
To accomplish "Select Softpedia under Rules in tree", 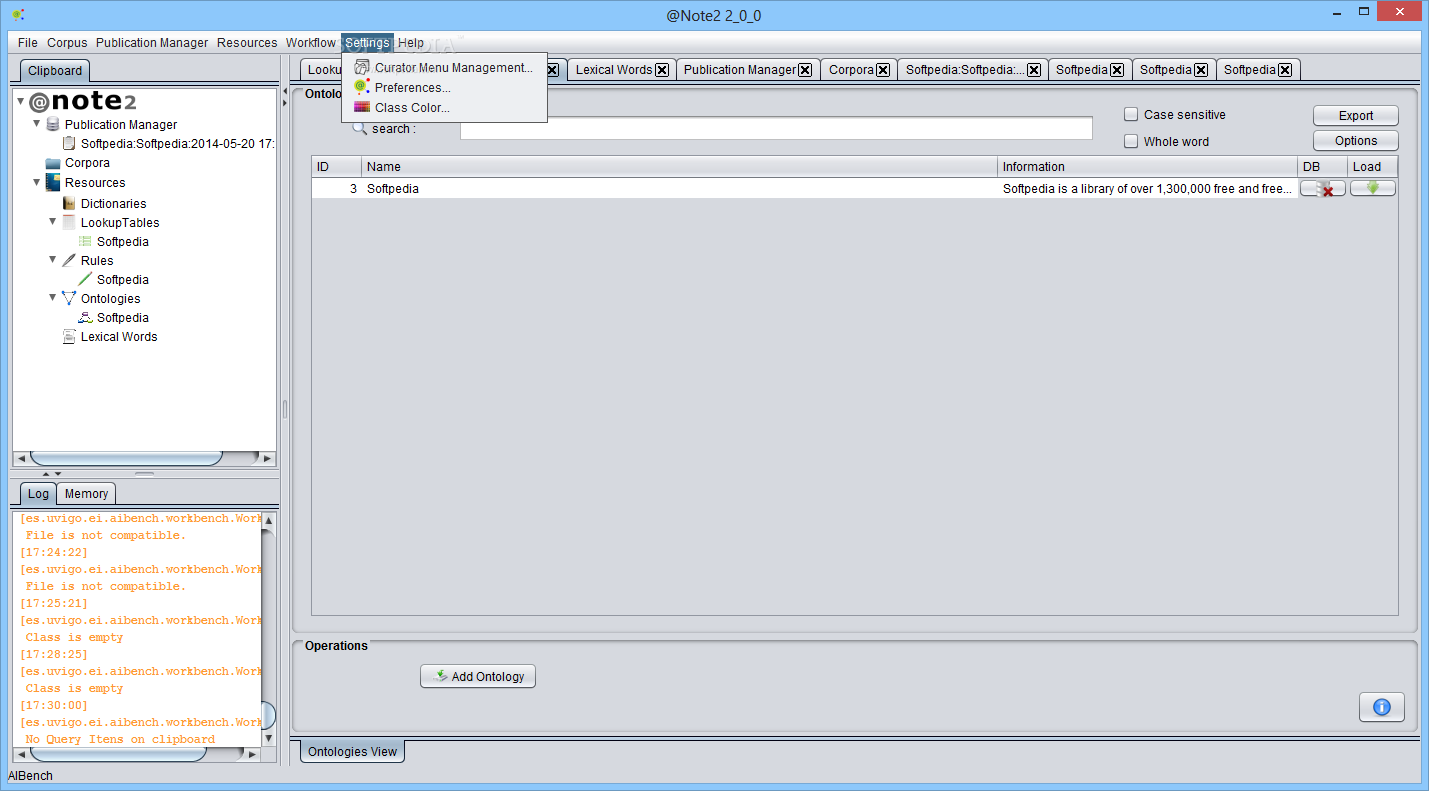I will coord(122,280).
